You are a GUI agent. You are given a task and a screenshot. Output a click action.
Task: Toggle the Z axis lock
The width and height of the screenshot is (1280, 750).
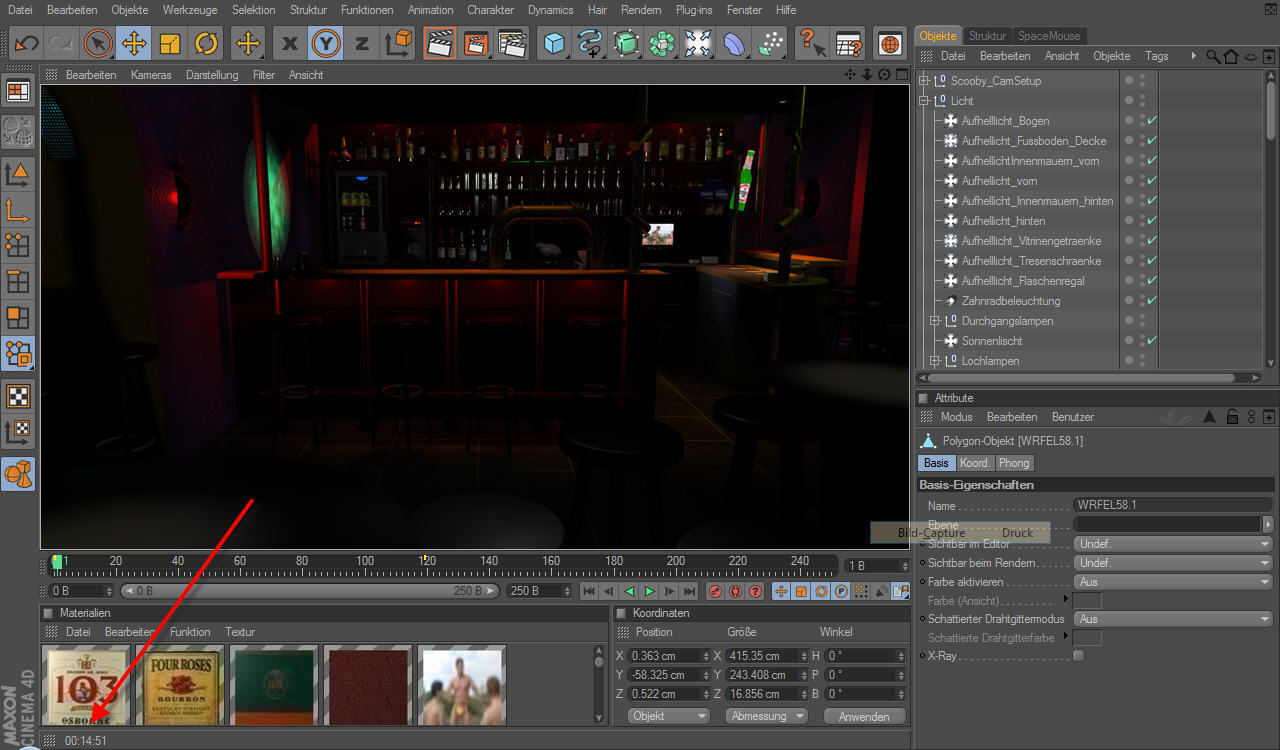coord(362,43)
